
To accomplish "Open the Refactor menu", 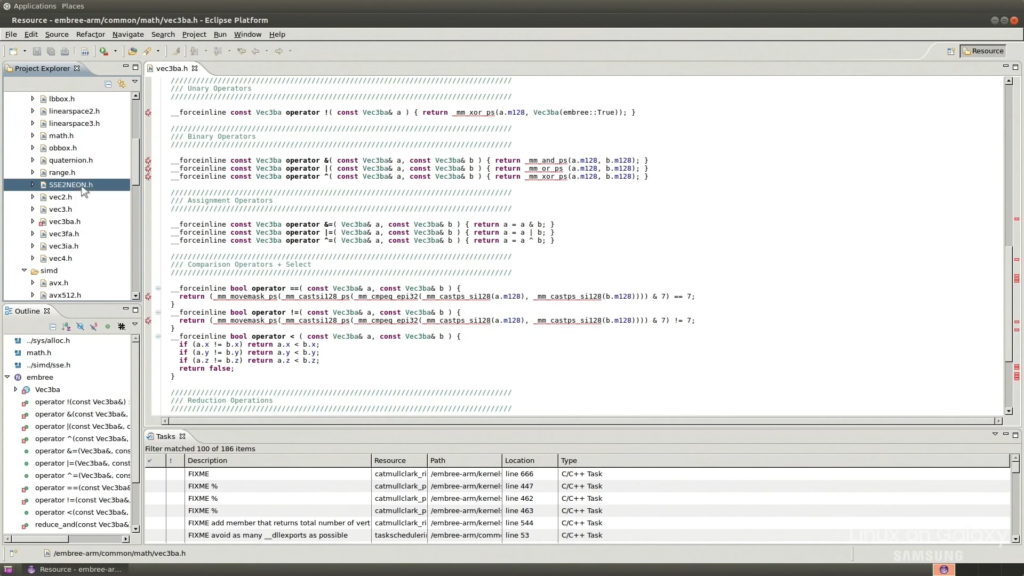I will (90, 34).
